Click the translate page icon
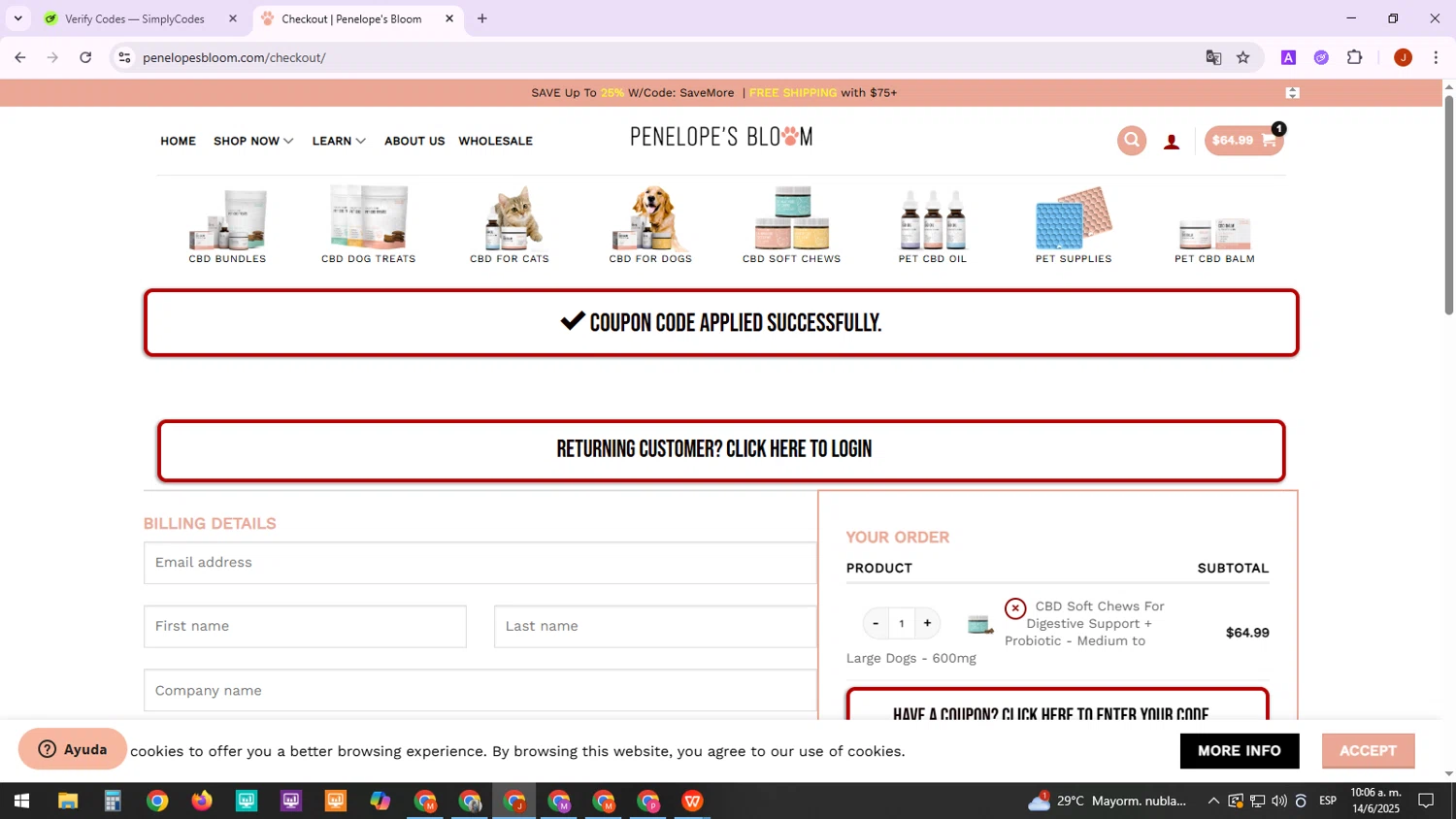This screenshot has width=1456, height=819. 1213,57
